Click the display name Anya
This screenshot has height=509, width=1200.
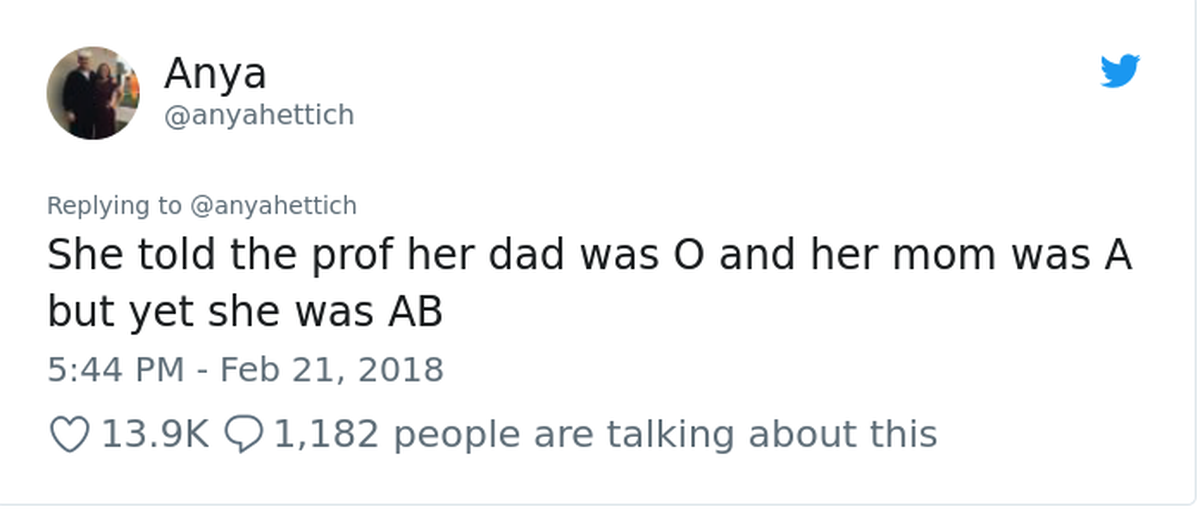[215, 73]
